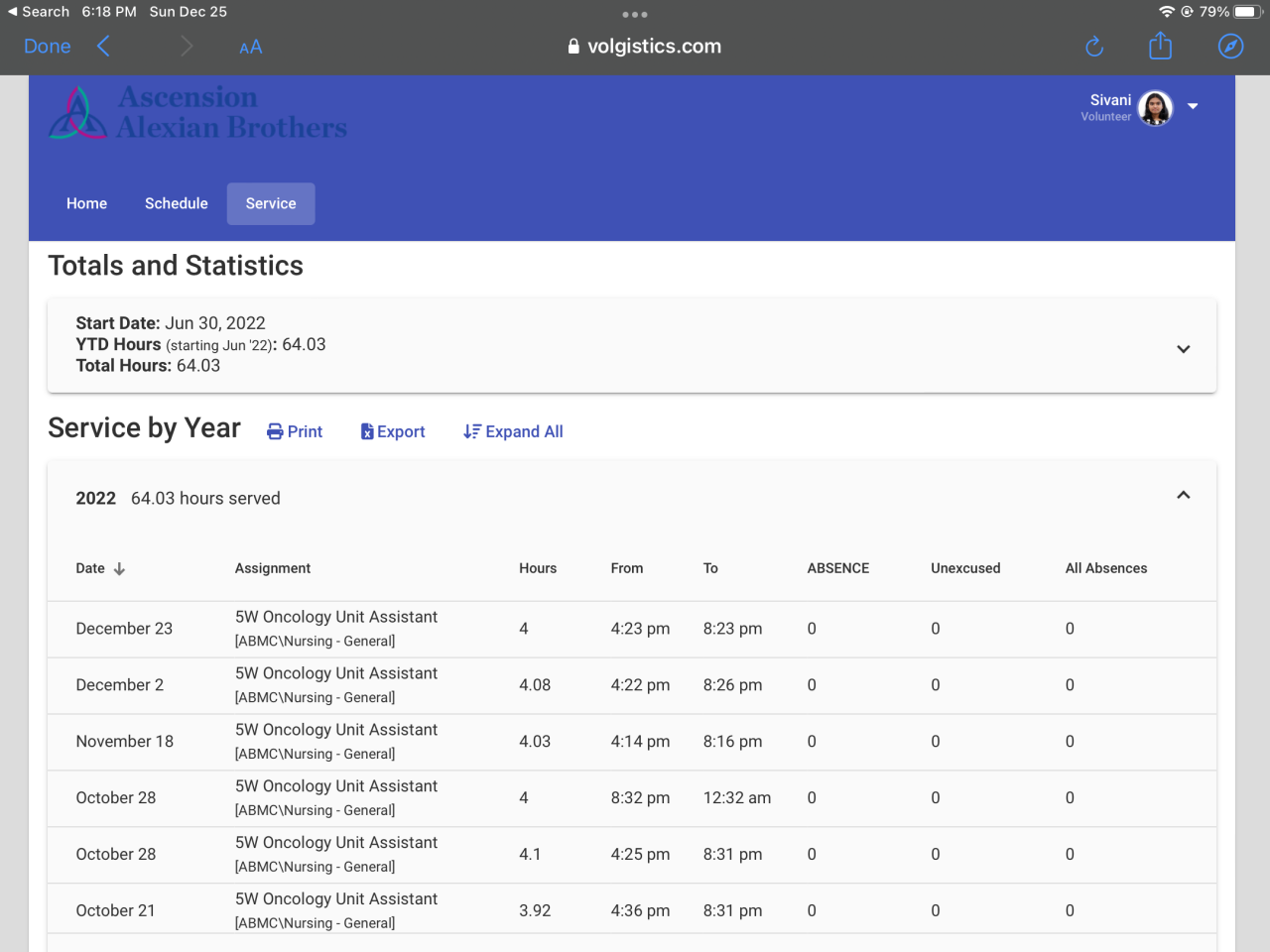Return to Search app in the status bar
Viewport: 1270px width, 952px height.
pyautogui.click(x=38, y=12)
